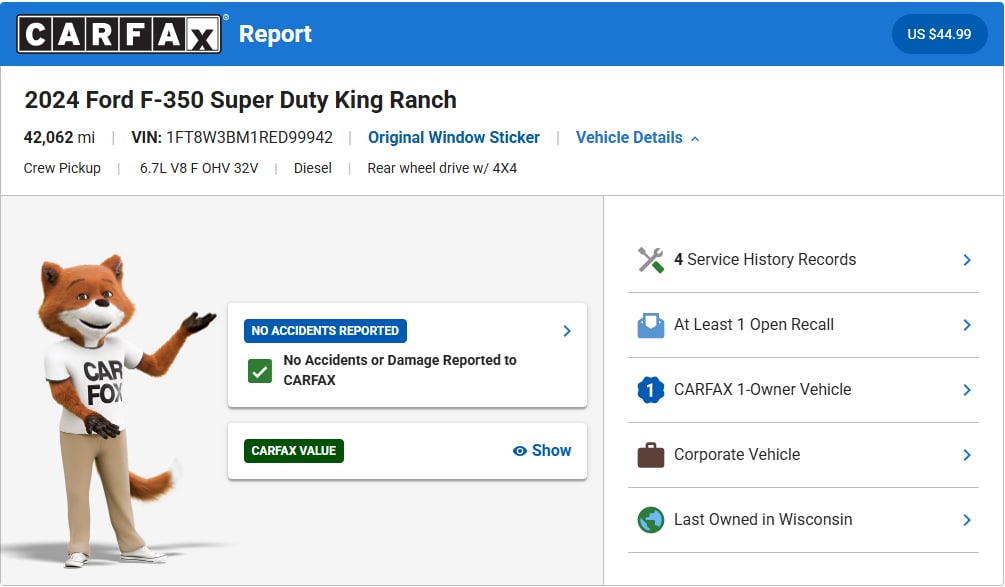Click the vehicle title 2024 Ford F-350
Viewport: 1005px width, 587px height.
point(240,100)
